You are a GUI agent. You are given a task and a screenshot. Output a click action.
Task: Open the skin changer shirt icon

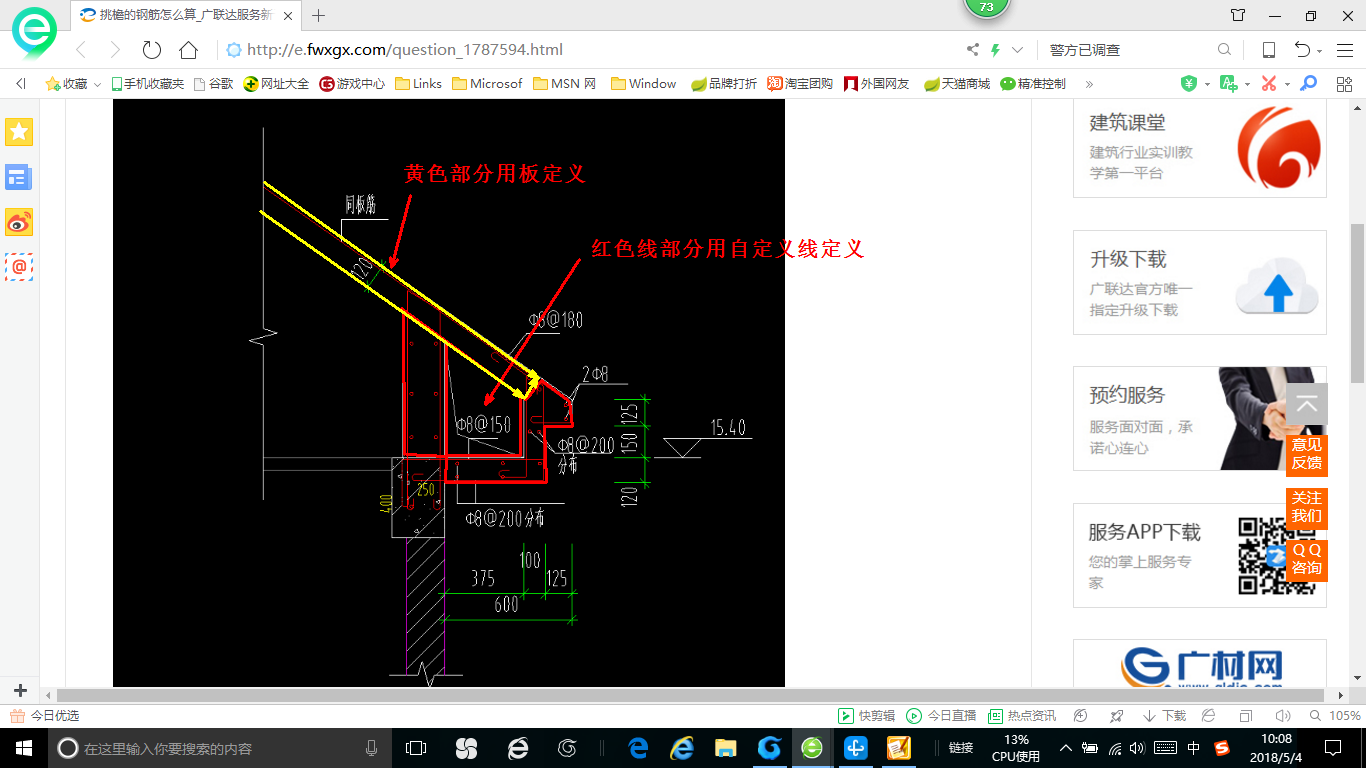pos(1238,15)
